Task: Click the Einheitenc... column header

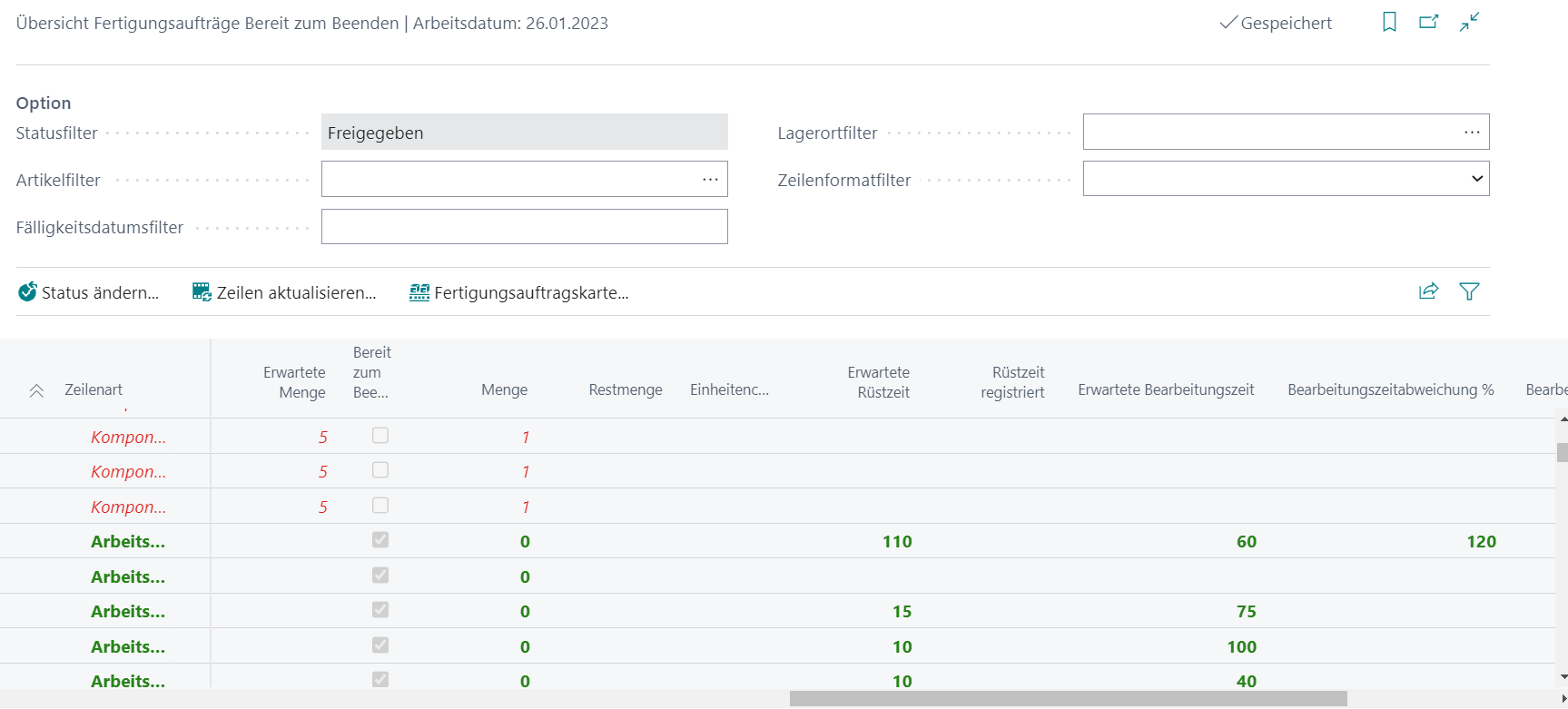Action: coord(729,389)
